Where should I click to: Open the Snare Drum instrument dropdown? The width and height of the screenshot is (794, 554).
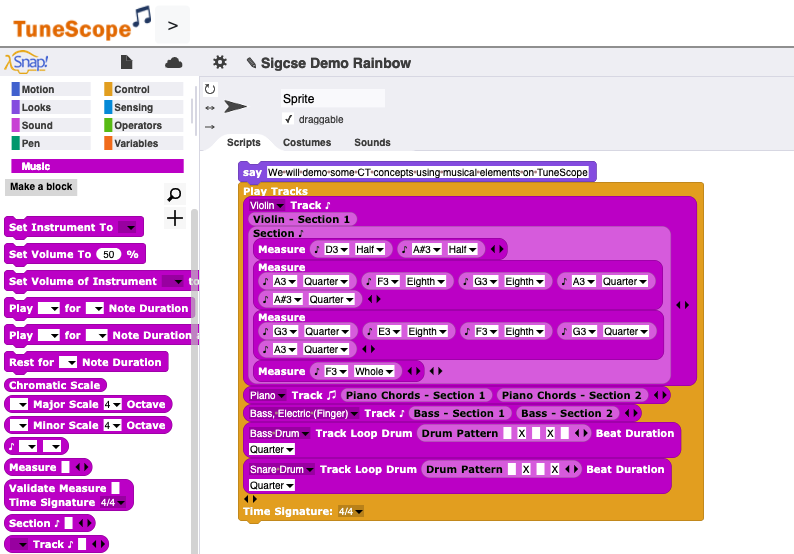[282, 469]
